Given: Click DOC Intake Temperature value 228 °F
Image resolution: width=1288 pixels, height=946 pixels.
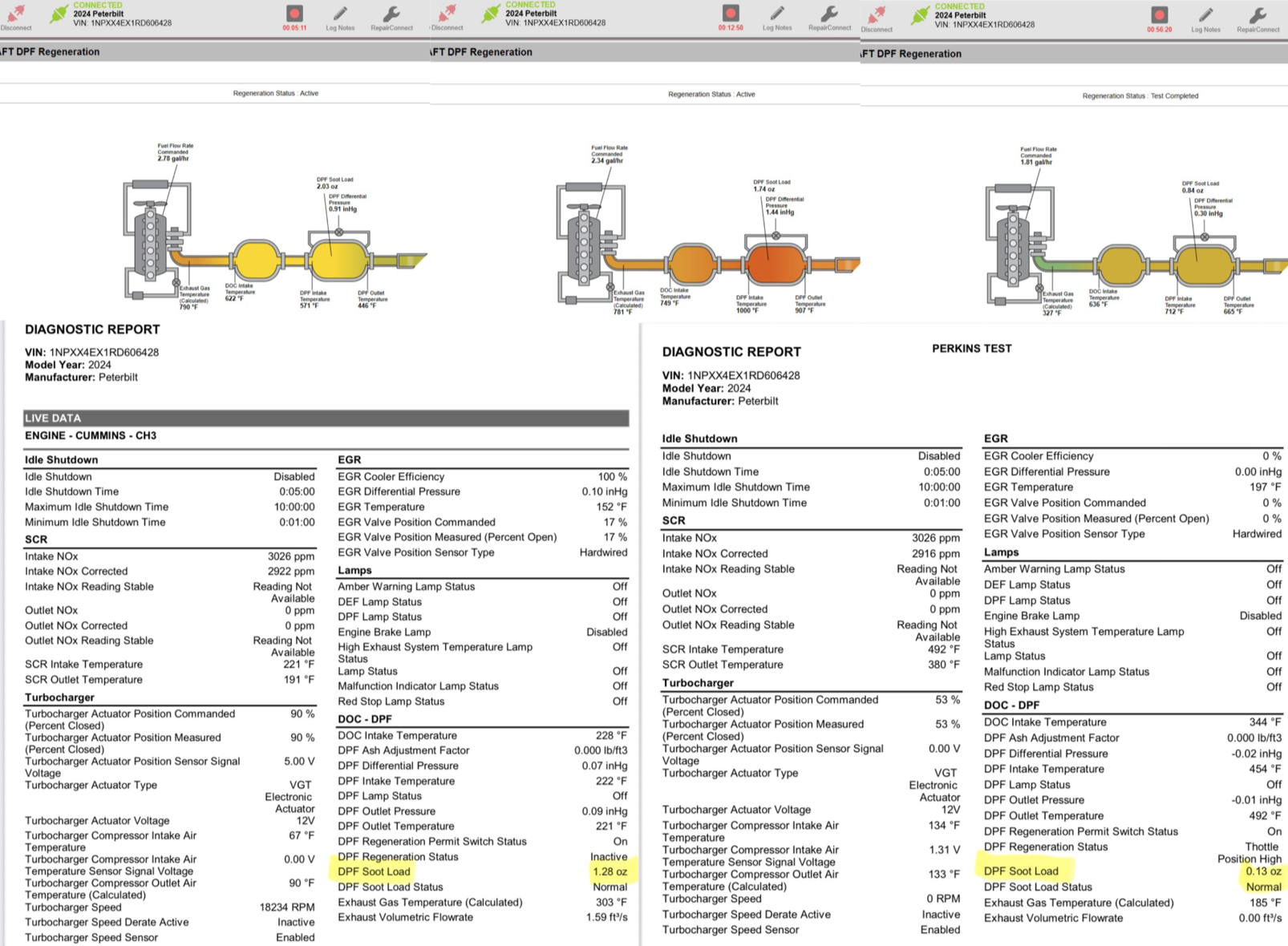Looking at the screenshot, I should click(610, 736).
